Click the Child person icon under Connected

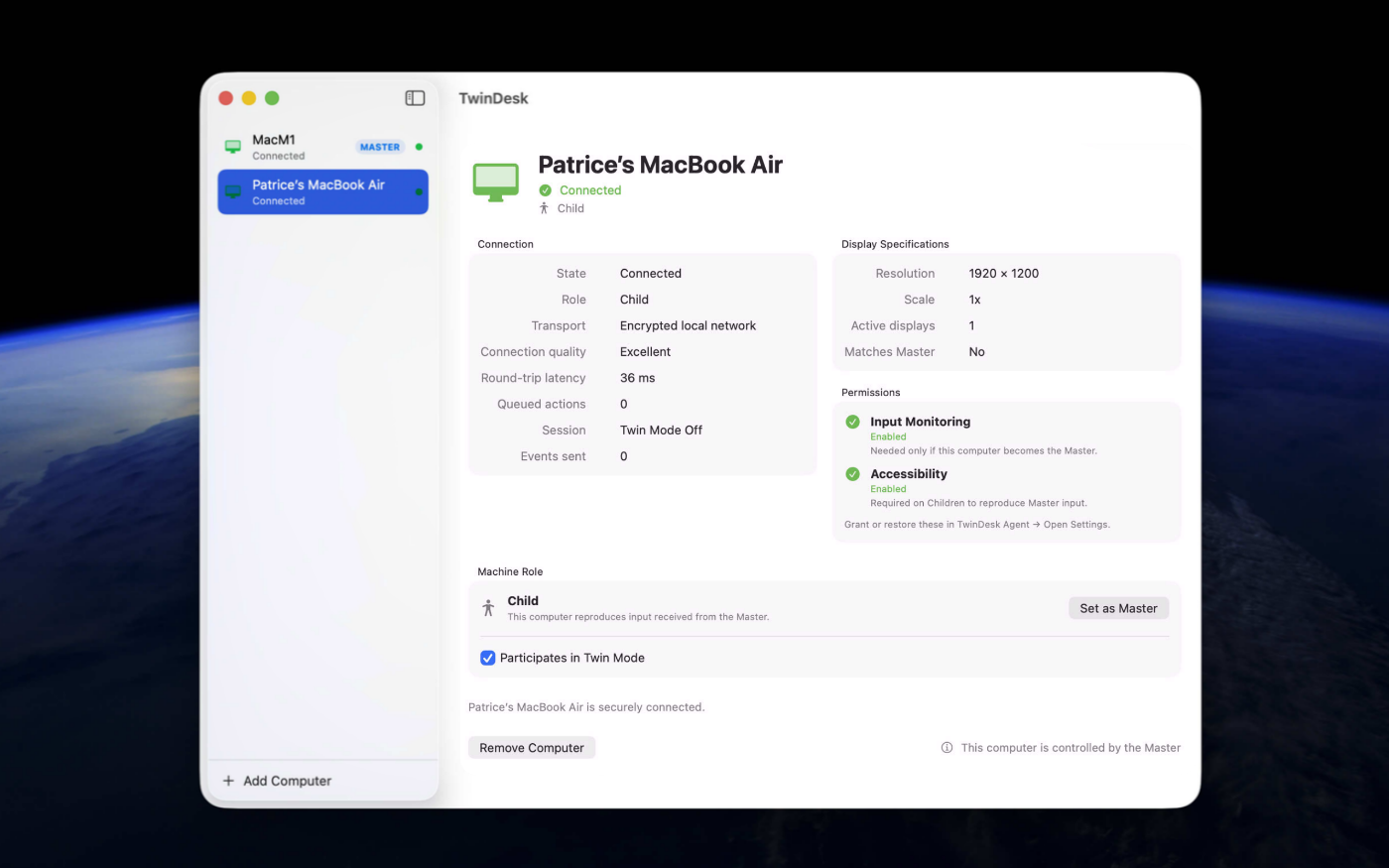coord(544,208)
